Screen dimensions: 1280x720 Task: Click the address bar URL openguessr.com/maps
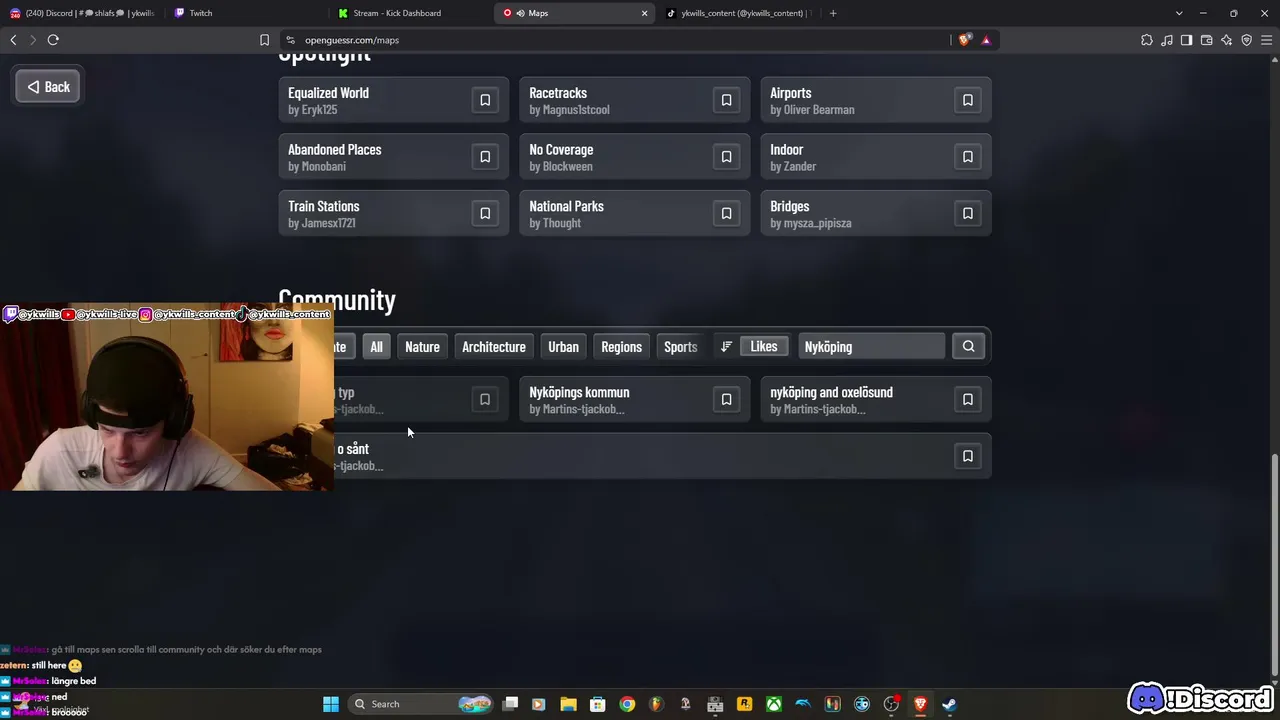click(352, 40)
